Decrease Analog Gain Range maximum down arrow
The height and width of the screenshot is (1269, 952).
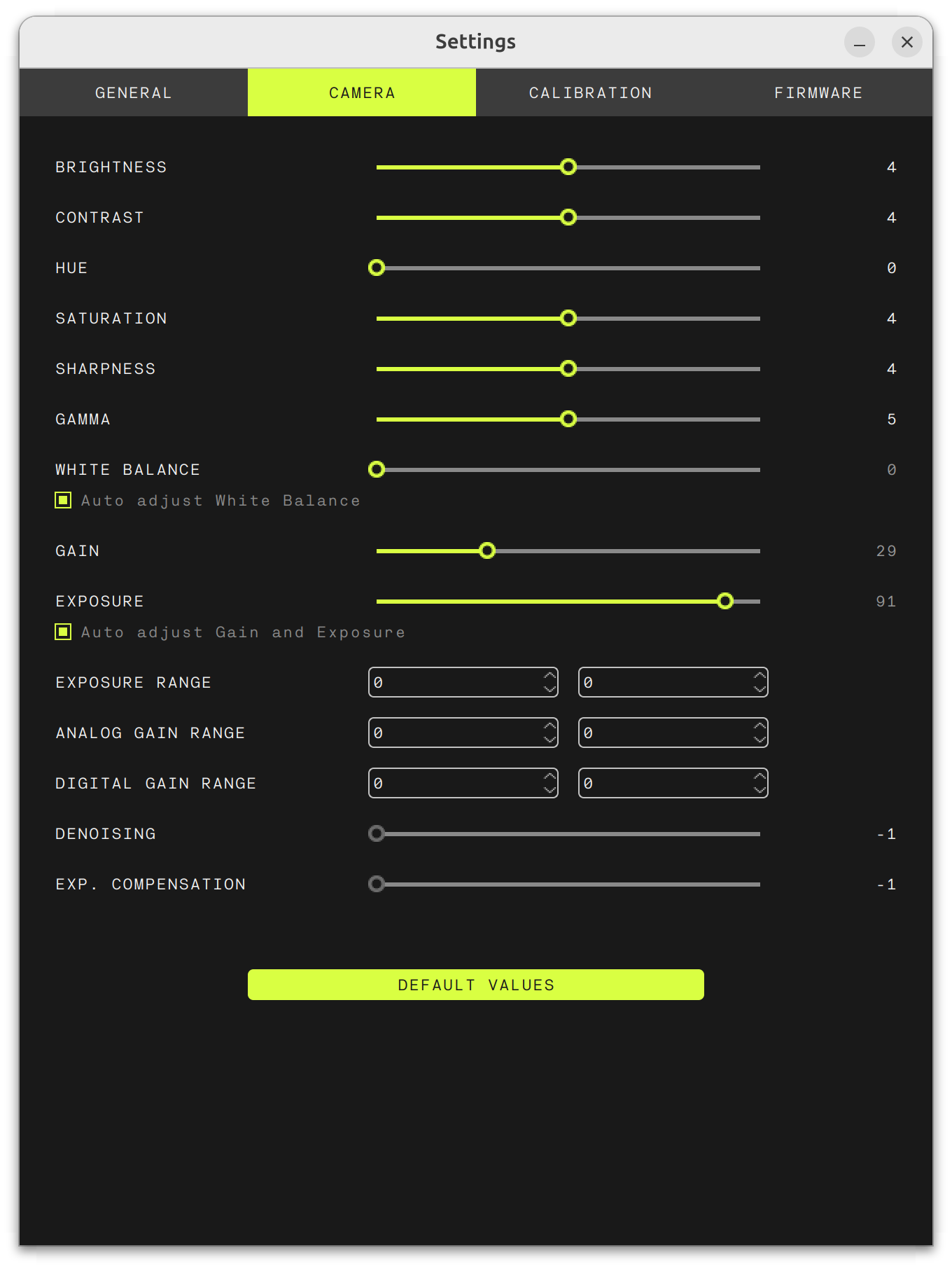tap(759, 740)
